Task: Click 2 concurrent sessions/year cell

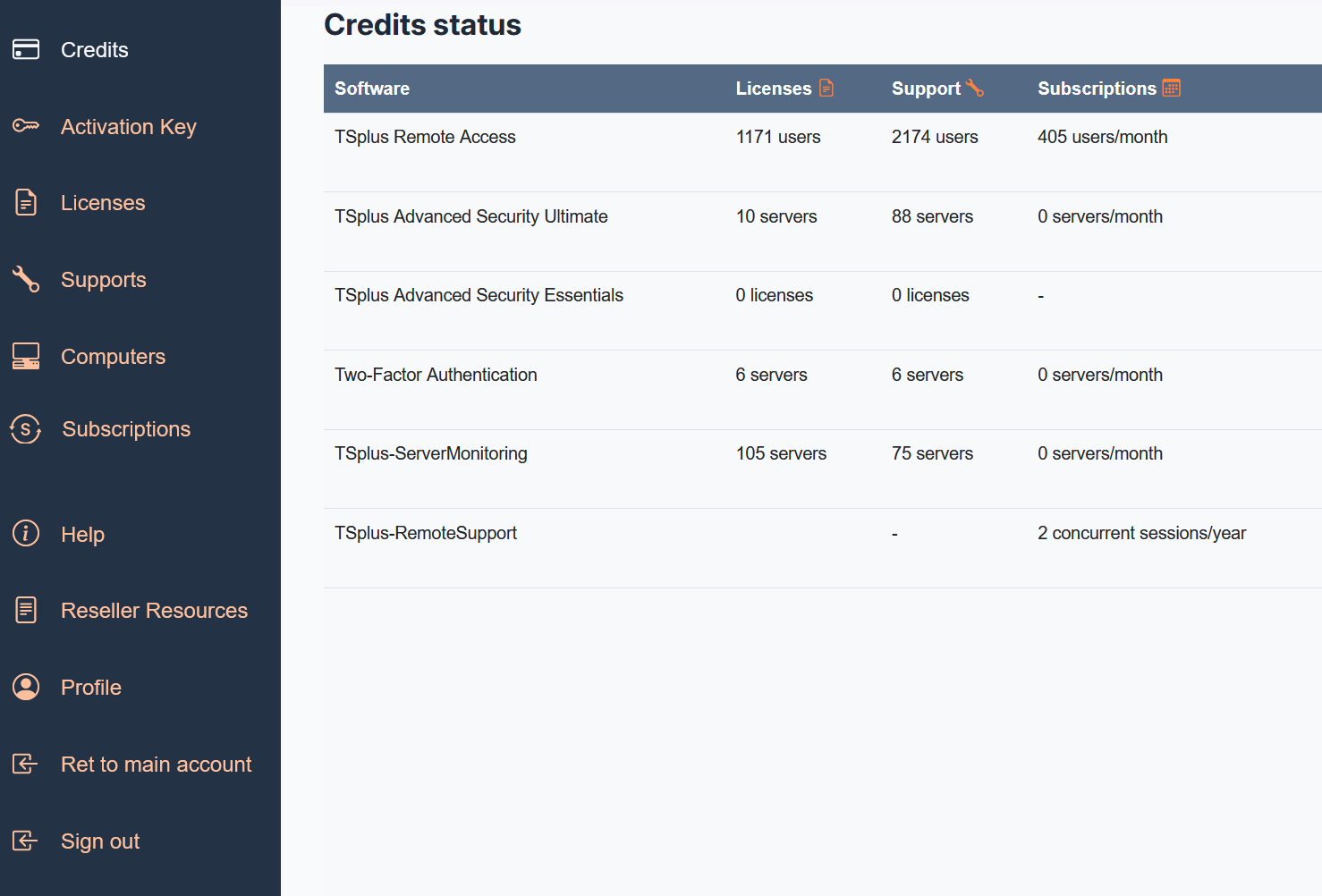Action: pos(1141,533)
